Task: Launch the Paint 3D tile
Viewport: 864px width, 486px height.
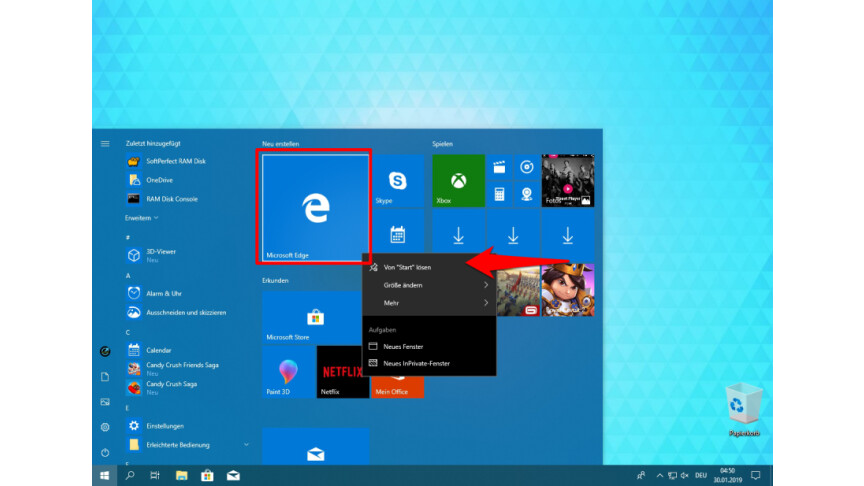Action: pos(288,372)
